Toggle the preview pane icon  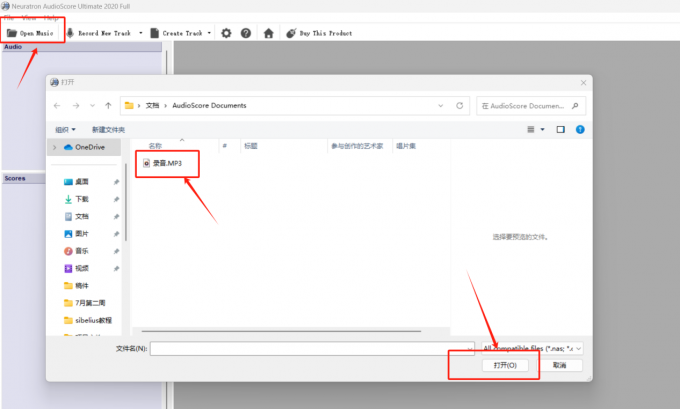pyautogui.click(x=561, y=129)
